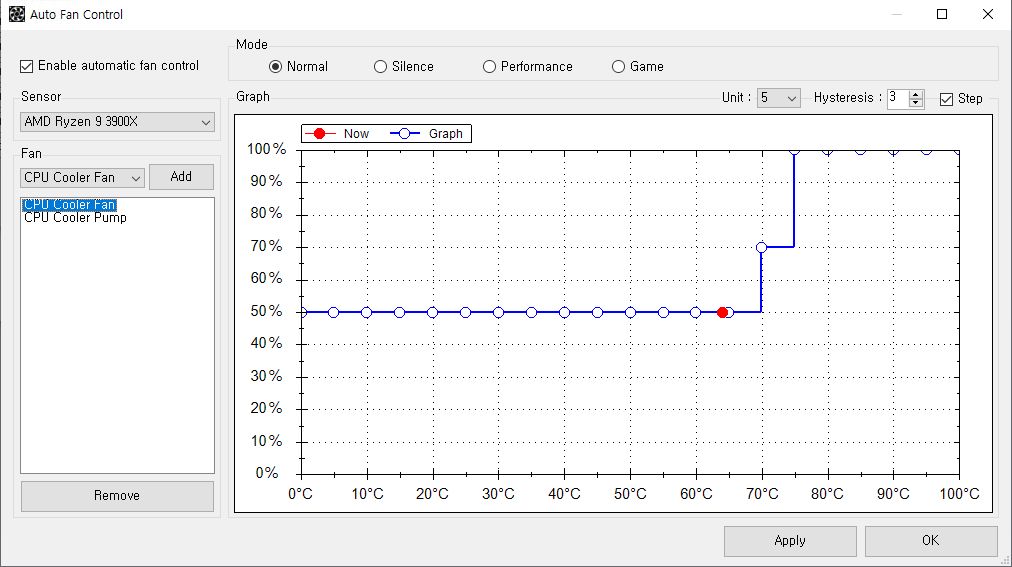Select Game mode radio button
The image size is (1012, 567).
618,66
